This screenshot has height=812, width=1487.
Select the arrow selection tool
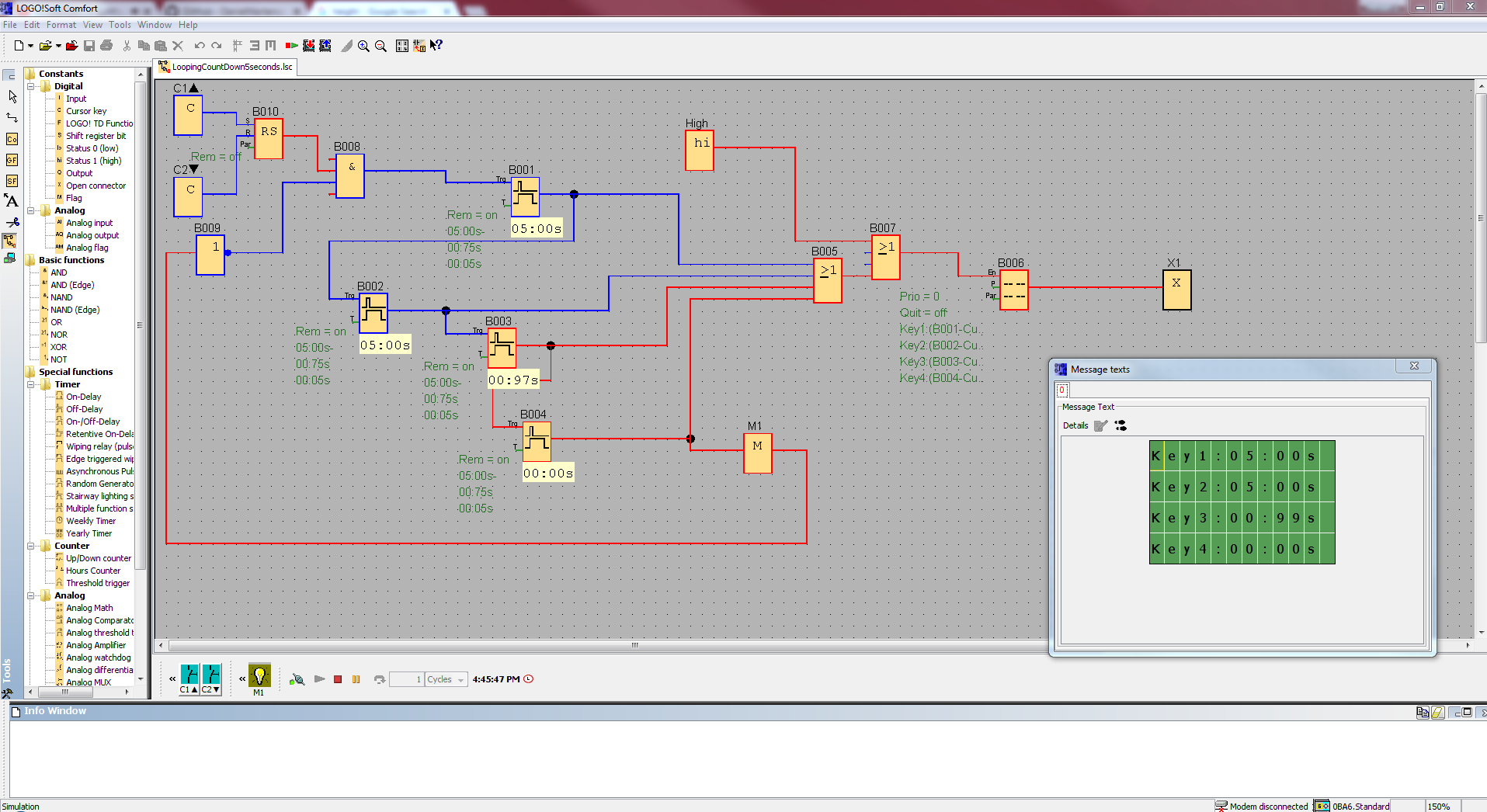click(12, 97)
